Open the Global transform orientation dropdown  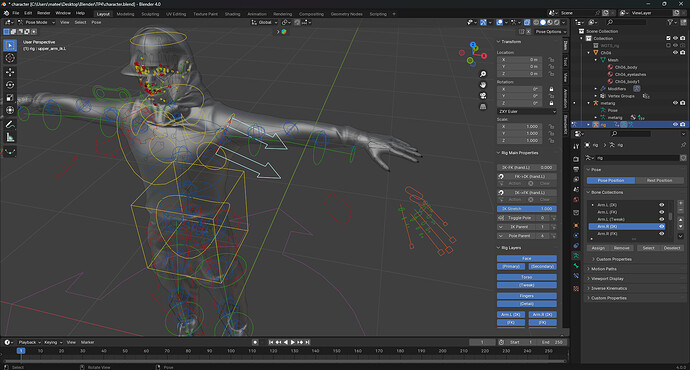click(264, 22)
